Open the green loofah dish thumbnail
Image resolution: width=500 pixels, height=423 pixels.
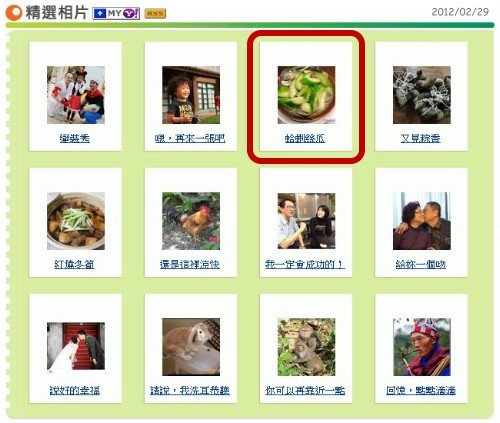tap(306, 95)
